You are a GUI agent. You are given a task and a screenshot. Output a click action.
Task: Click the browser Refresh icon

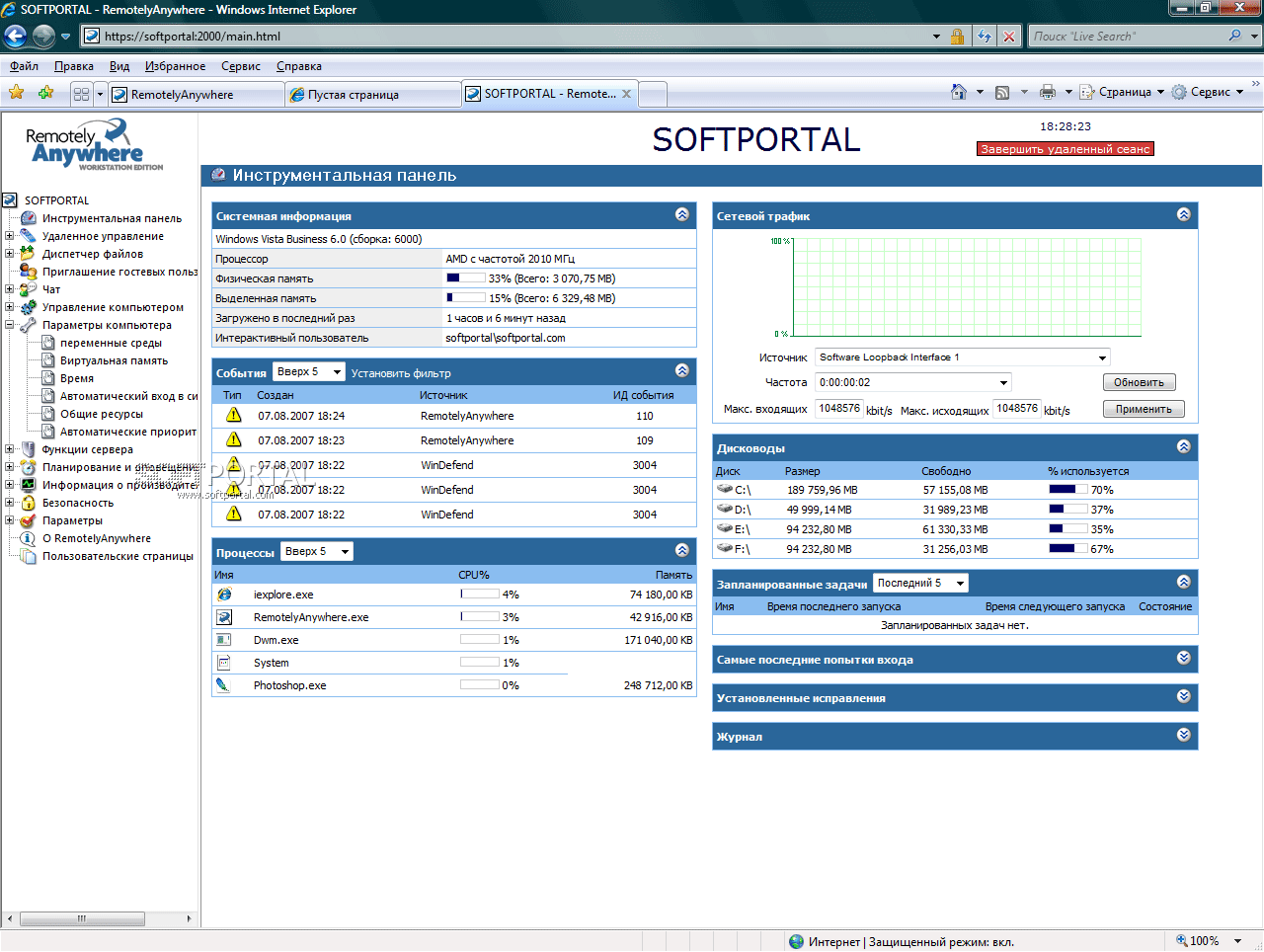[985, 37]
